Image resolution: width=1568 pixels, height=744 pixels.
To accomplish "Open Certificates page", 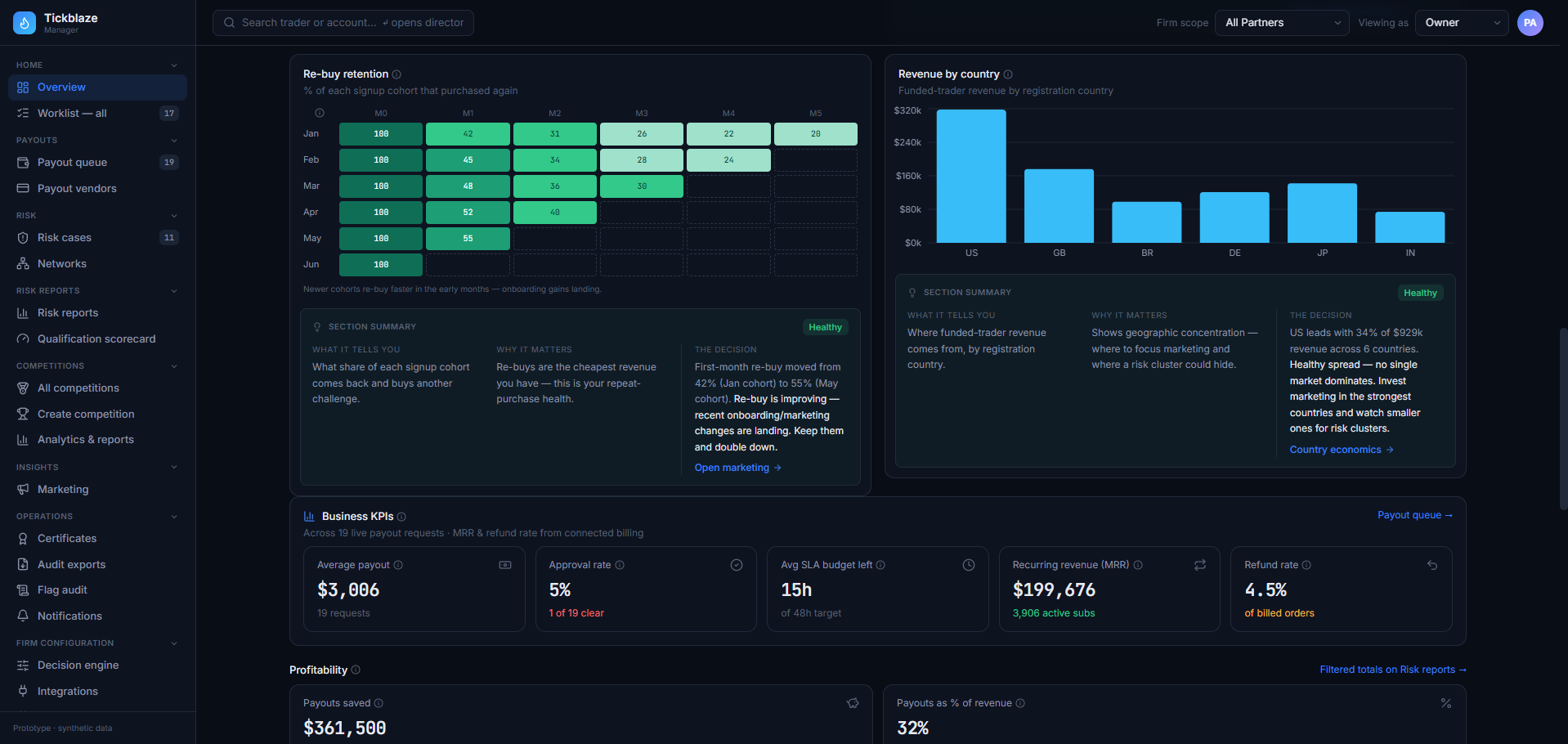I will point(97,539).
